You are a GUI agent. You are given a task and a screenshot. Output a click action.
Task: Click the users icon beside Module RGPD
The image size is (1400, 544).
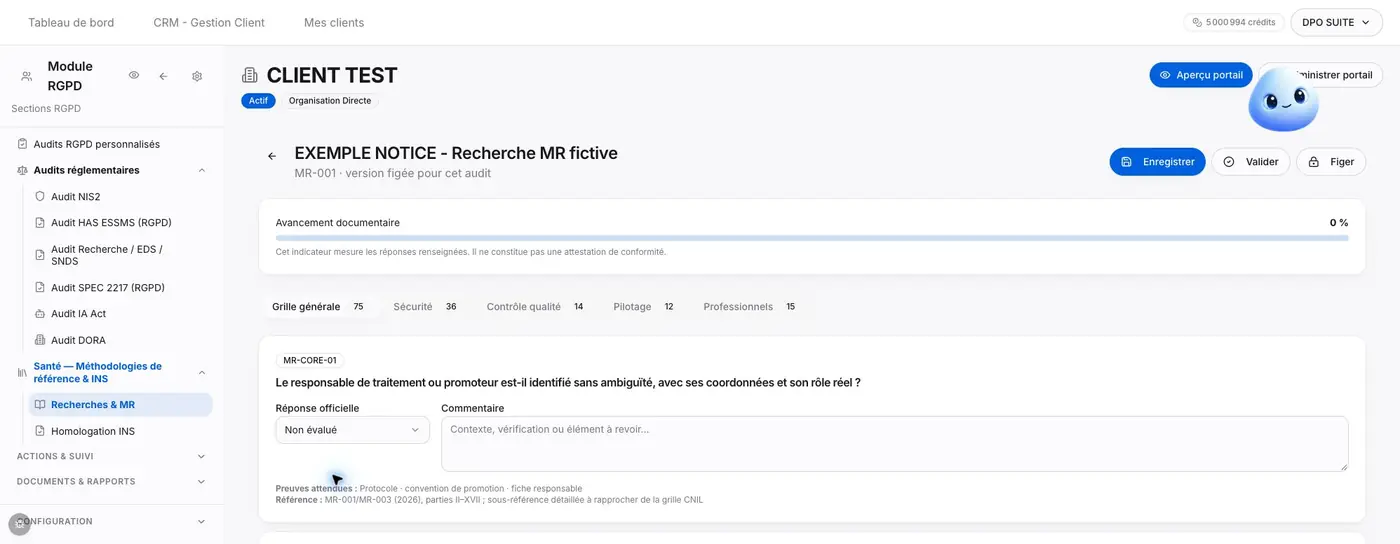click(26, 76)
